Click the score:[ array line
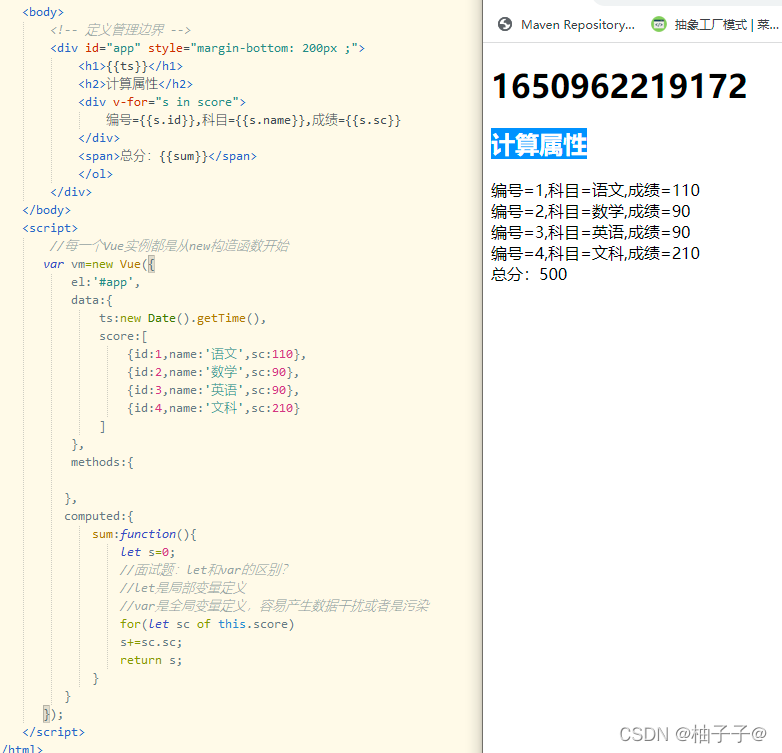Image resolution: width=782 pixels, height=753 pixels. (123, 336)
